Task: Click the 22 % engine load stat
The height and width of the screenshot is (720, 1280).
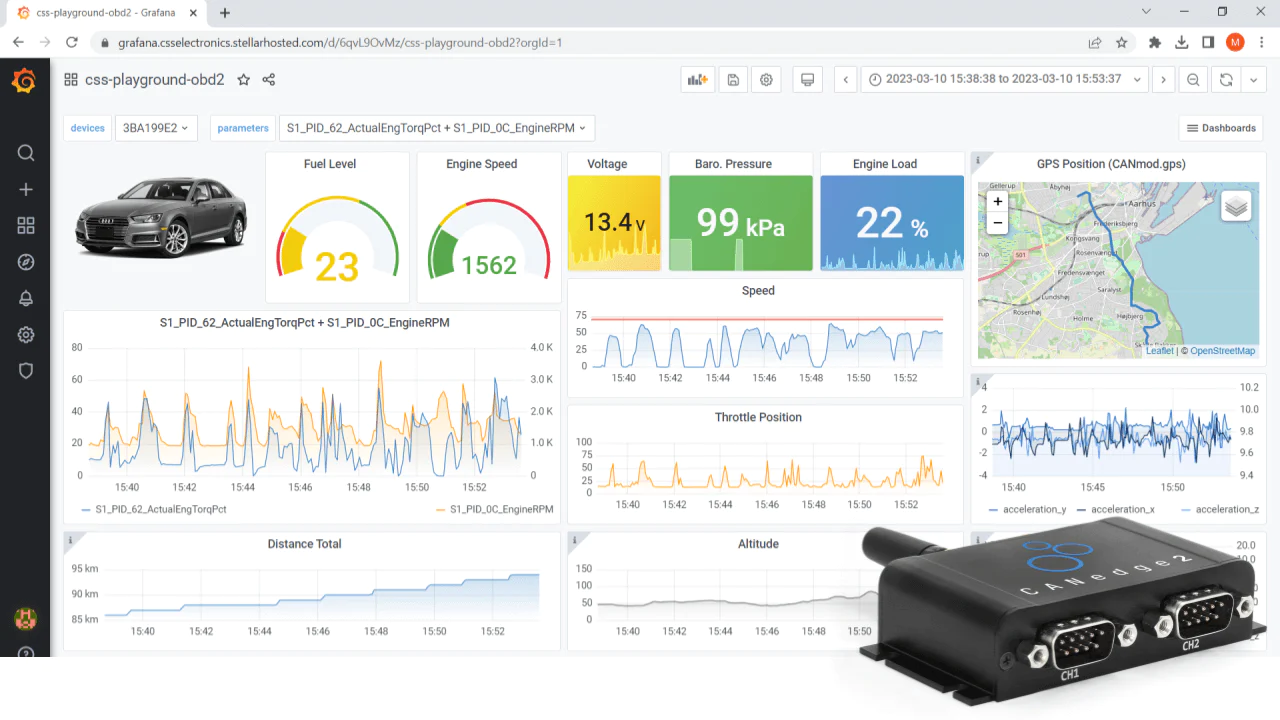Action: [892, 223]
